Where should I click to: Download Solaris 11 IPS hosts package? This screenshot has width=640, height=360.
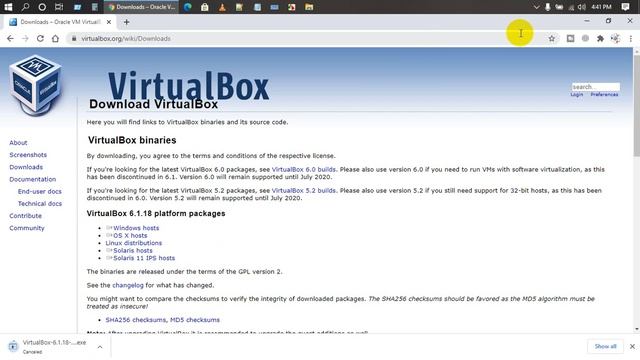(x=144, y=258)
